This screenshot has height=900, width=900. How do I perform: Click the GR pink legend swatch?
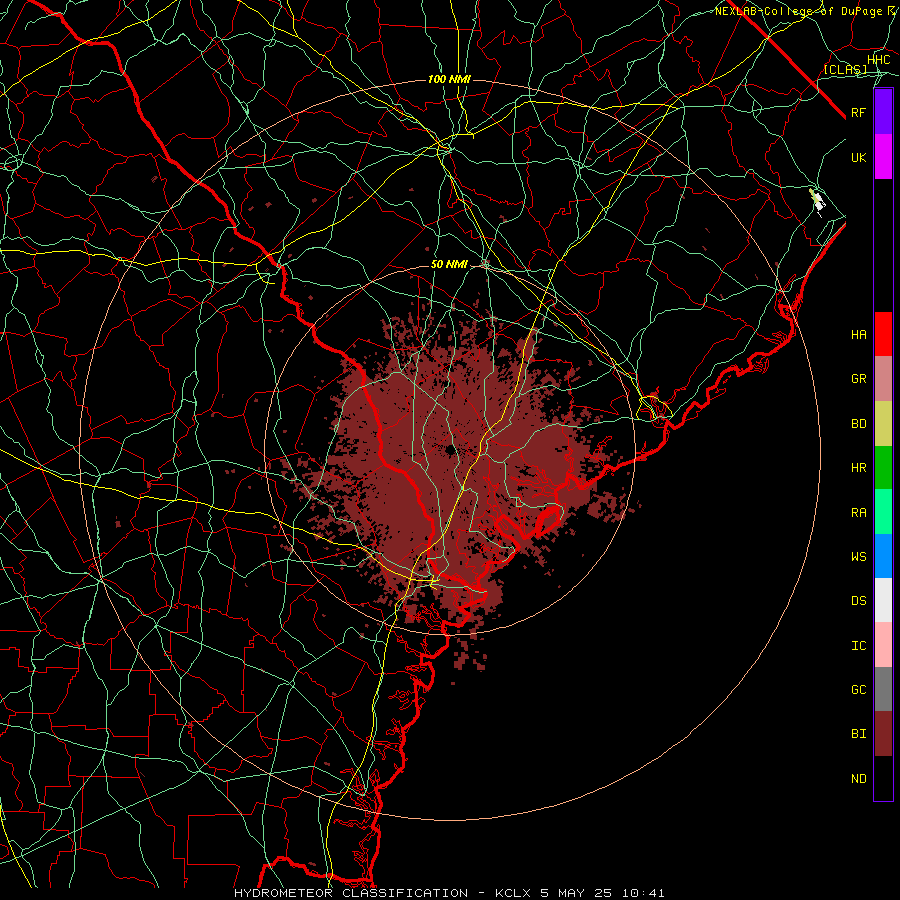tap(883, 379)
